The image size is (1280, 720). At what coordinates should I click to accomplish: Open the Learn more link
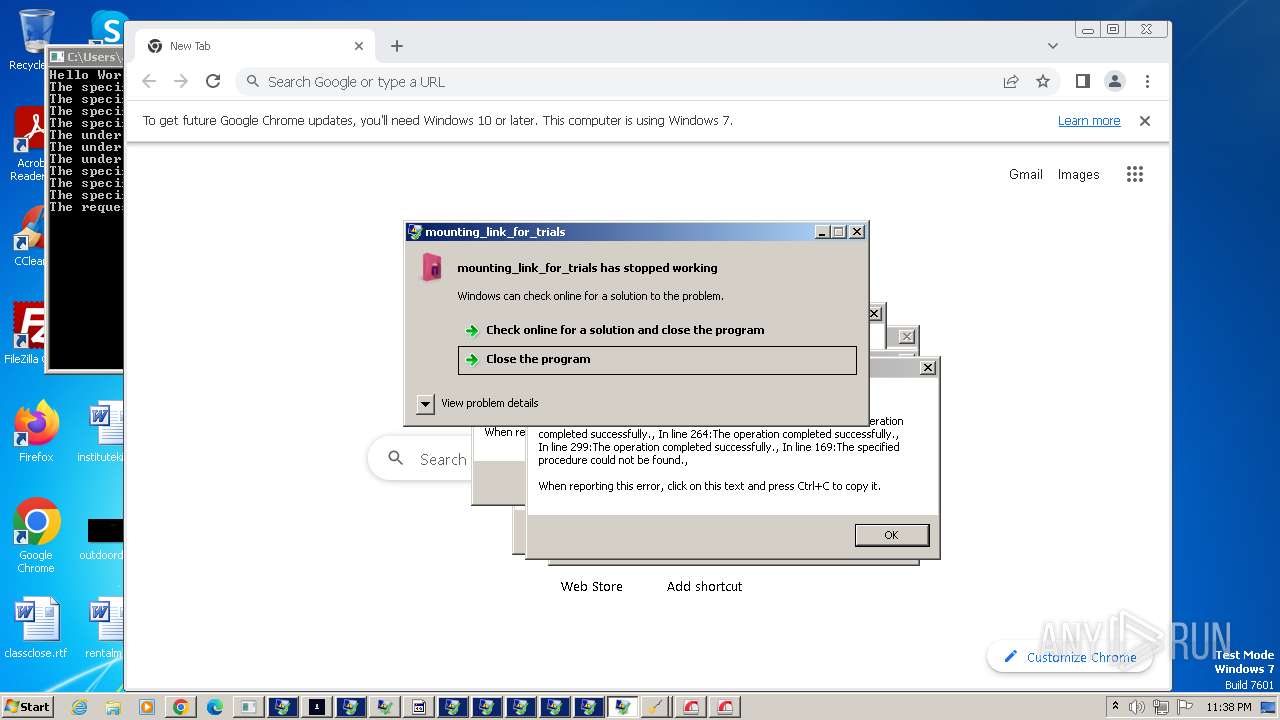tap(1089, 121)
